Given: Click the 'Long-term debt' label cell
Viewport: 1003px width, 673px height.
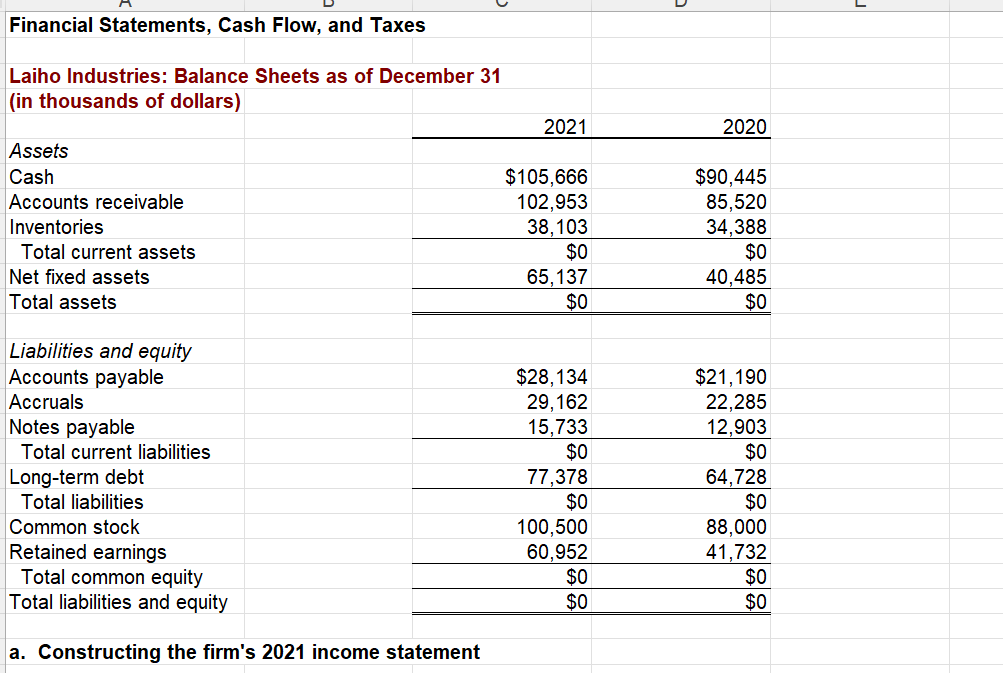Looking at the screenshot, I should 76,477.
